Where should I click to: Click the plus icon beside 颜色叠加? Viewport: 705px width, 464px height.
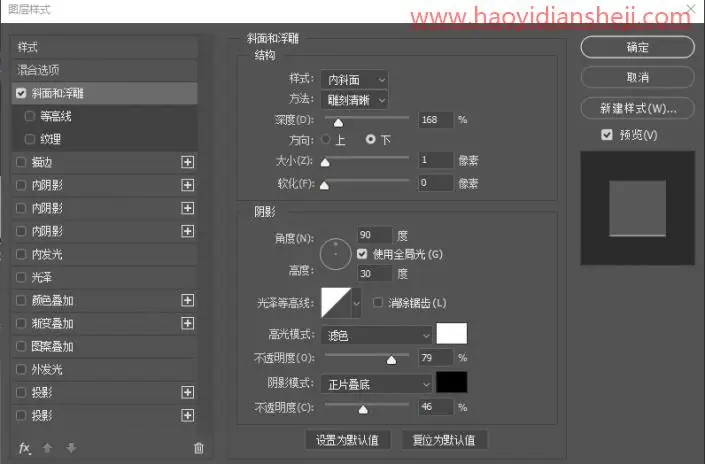pyautogui.click(x=187, y=300)
